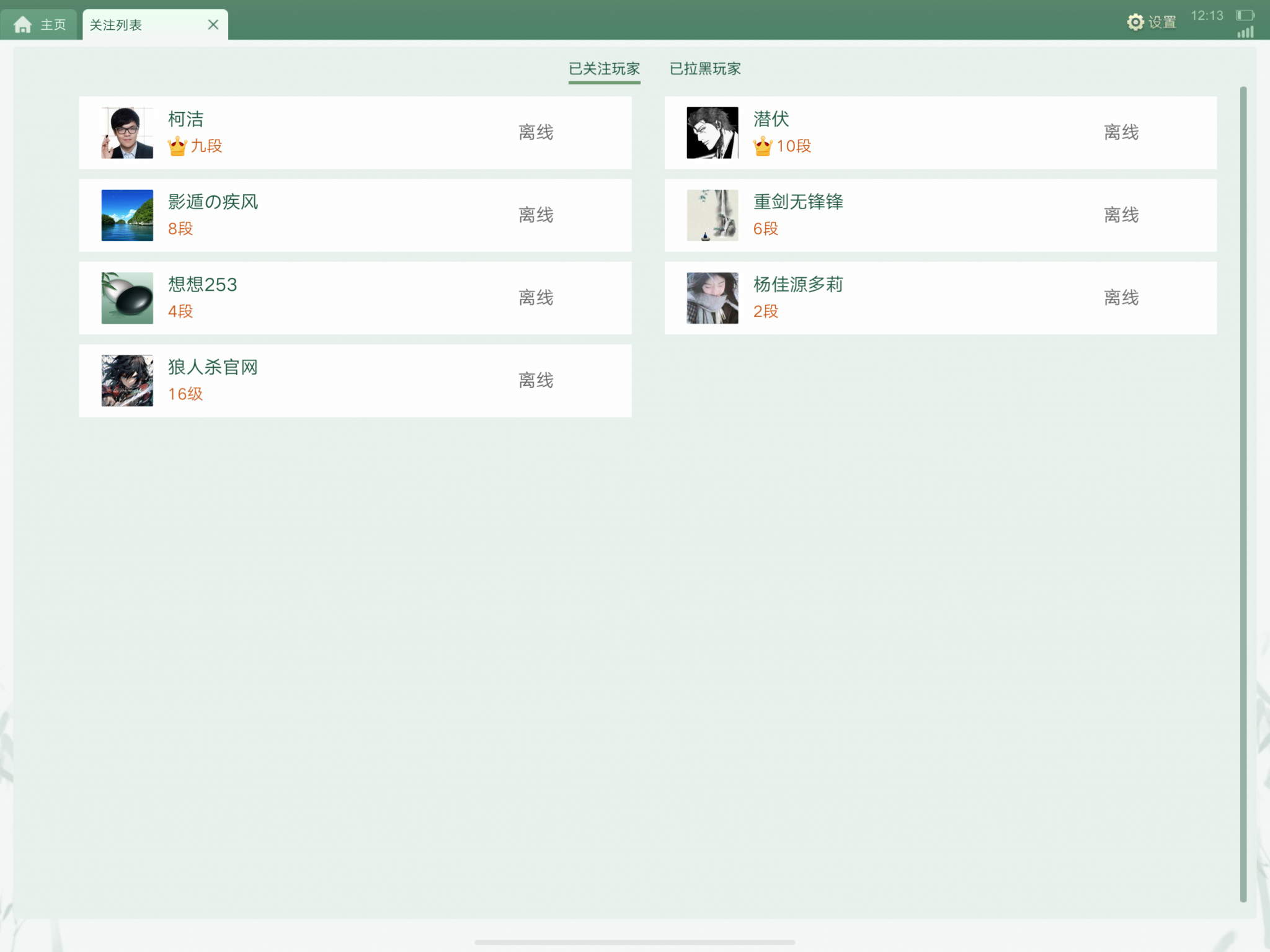Open 影遁の疾风 avatar
The height and width of the screenshot is (952, 1270).
(x=127, y=215)
